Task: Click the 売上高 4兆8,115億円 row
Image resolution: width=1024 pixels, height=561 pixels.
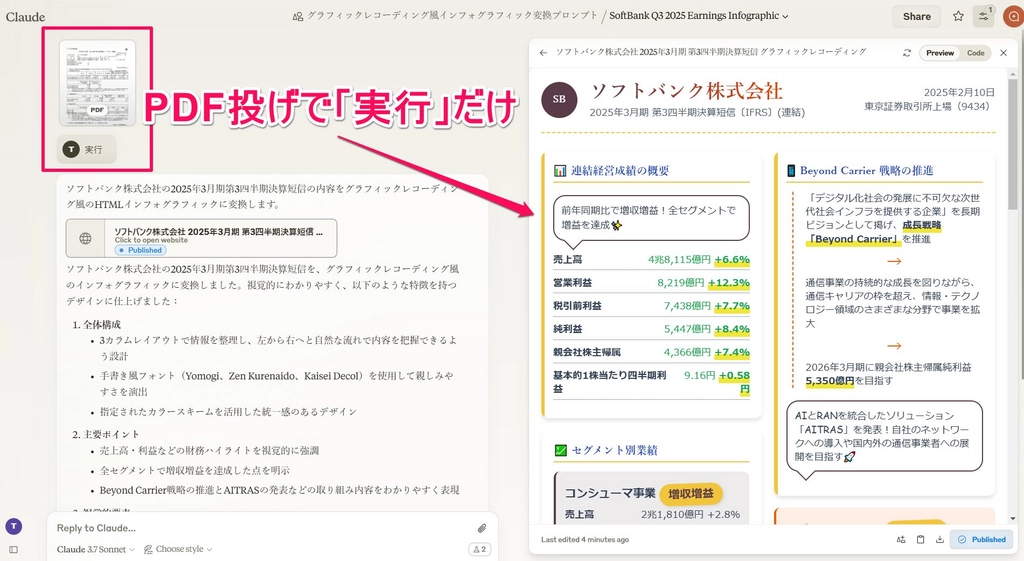Action: [651, 259]
